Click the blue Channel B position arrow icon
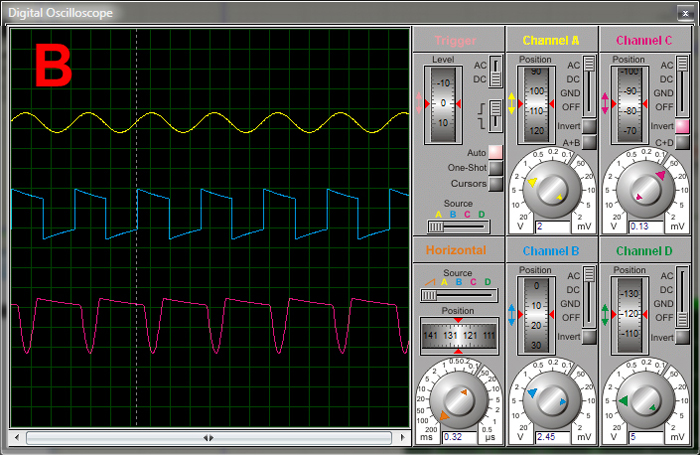This screenshot has width=700, height=455. pyautogui.click(x=512, y=314)
